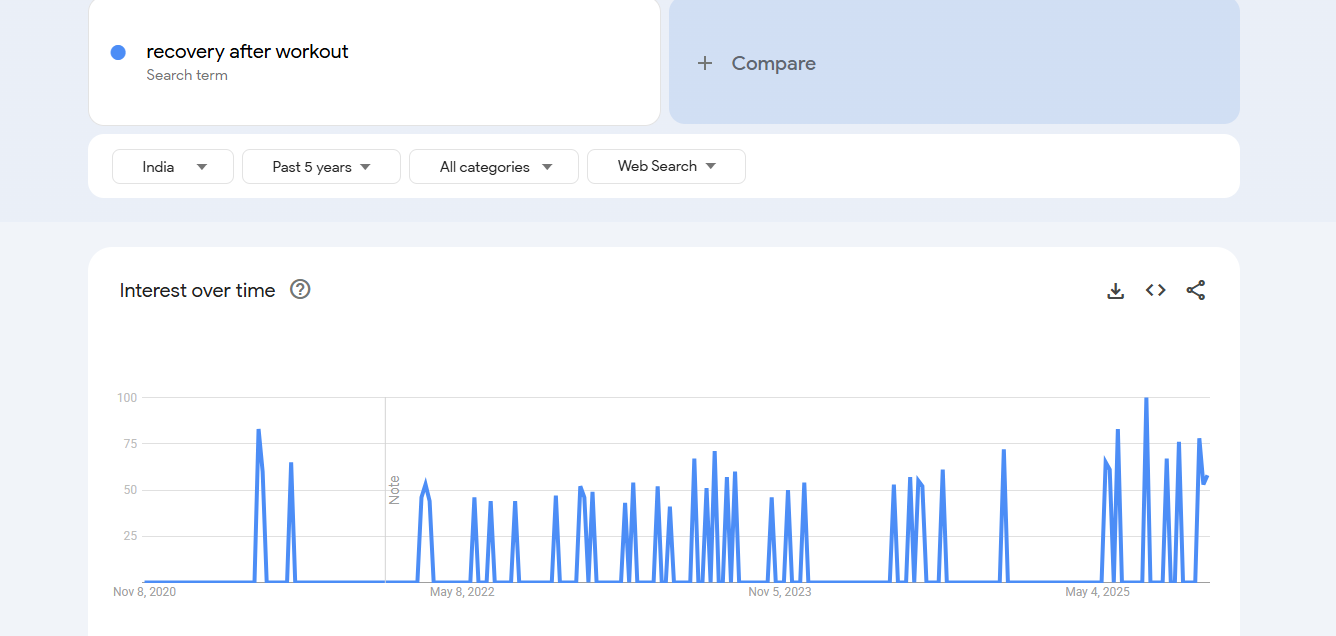1336x636 pixels.
Task: Click the blue dot beside the search term
Action: point(118,53)
